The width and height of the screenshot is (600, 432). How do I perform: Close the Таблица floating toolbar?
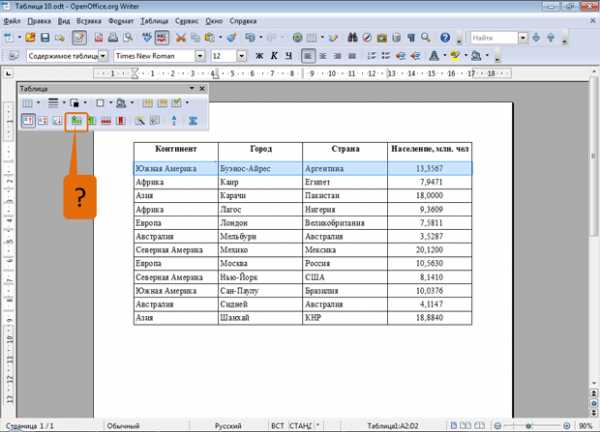(x=202, y=88)
